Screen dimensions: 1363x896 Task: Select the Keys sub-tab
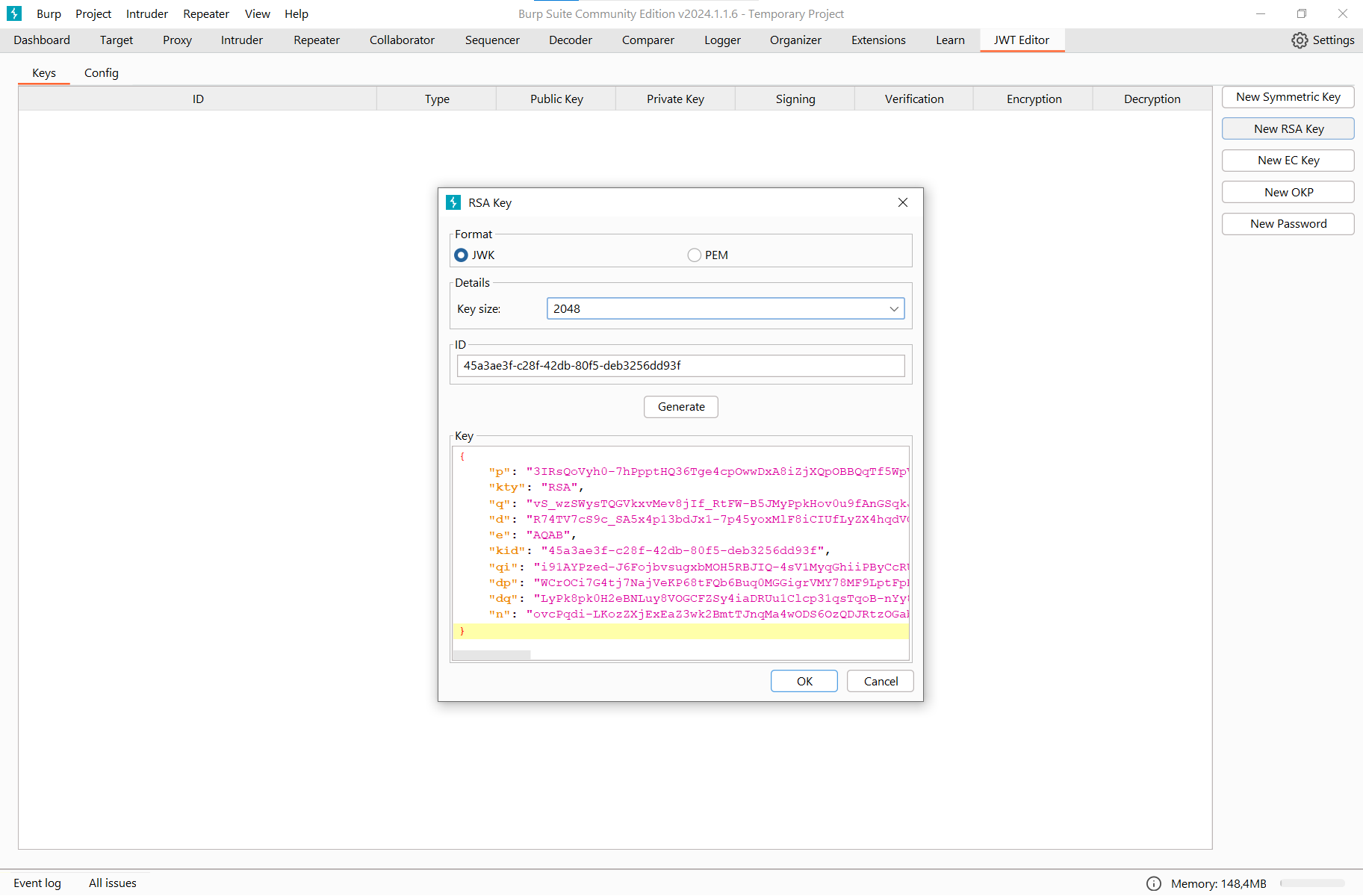pyautogui.click(x=44, y=73)
